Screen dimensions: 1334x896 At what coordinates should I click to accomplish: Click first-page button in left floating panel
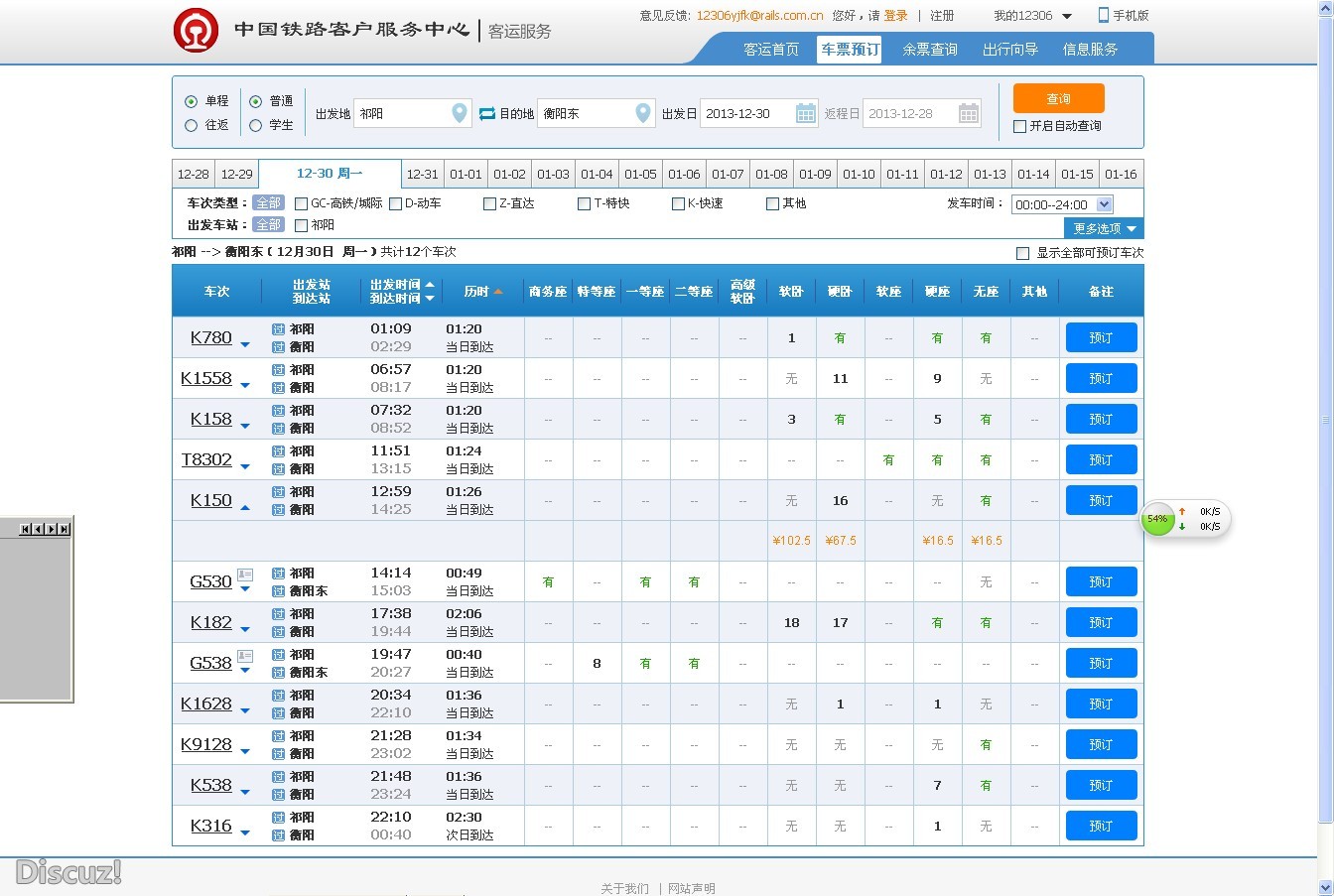(27, 529)
